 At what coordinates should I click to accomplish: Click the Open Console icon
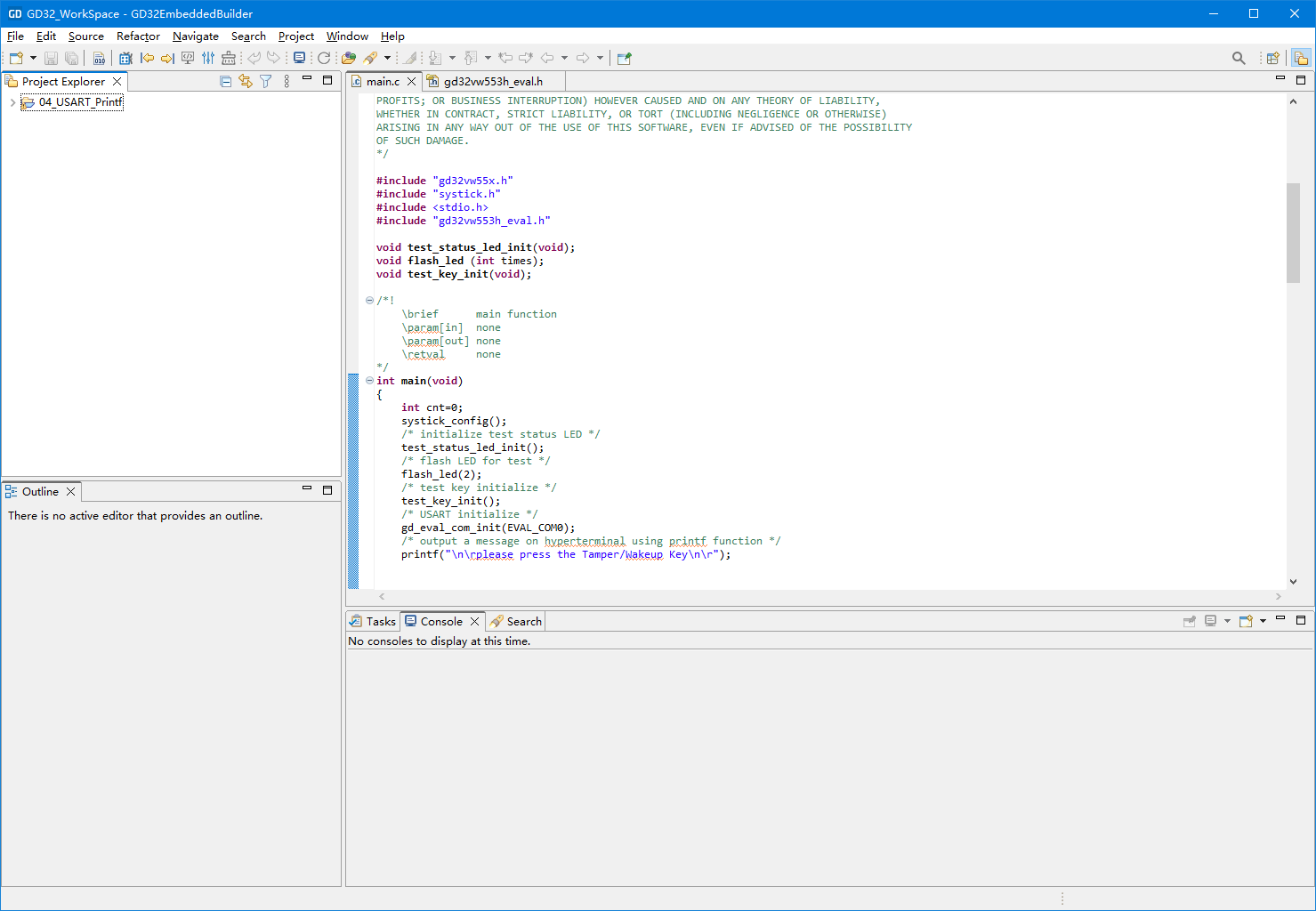[x=1246, y=621]
